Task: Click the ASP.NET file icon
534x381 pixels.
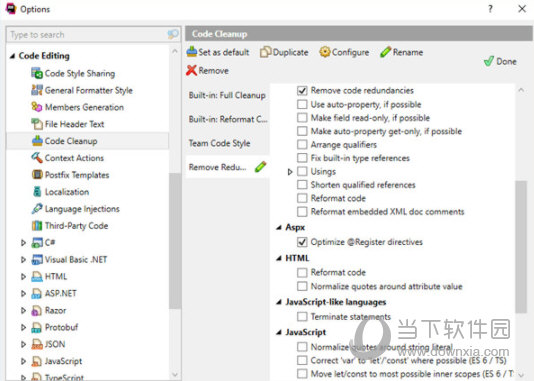Action: click(37, 293)
